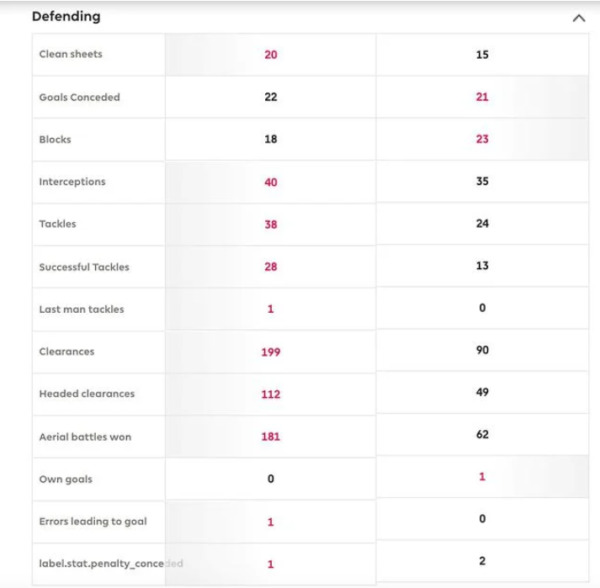This screenshot has width=600, height=588.
Task: Click the Defending section heading
Action: click(x=66, y=17)
